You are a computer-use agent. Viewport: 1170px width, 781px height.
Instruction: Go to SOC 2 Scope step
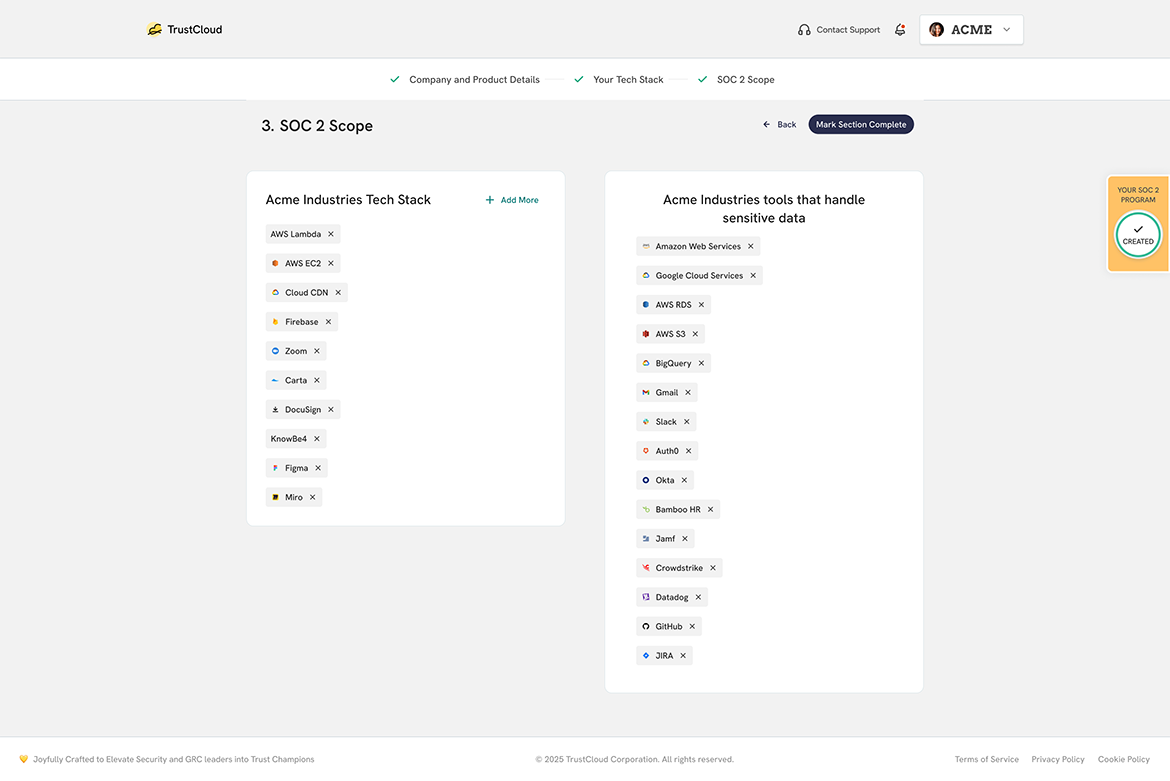pos(736,80)
